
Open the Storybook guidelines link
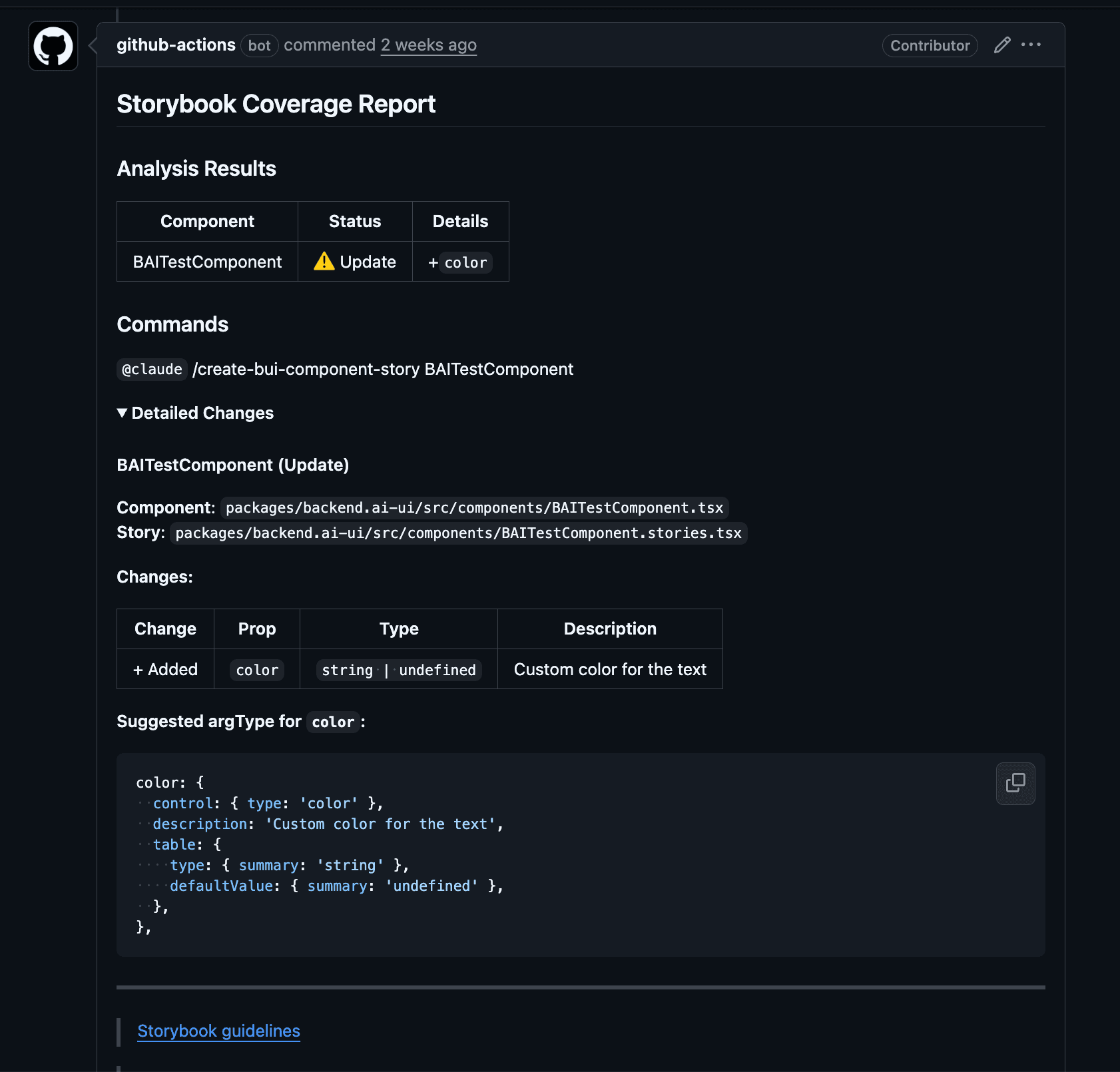[218, 1031]
